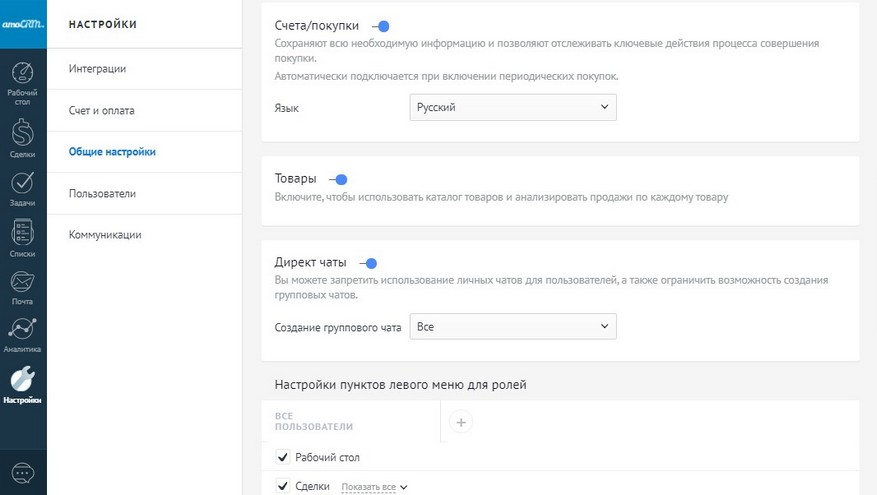Click the Настройки settings icon
This screenshot has width=877, height=495.
point(23,380)
